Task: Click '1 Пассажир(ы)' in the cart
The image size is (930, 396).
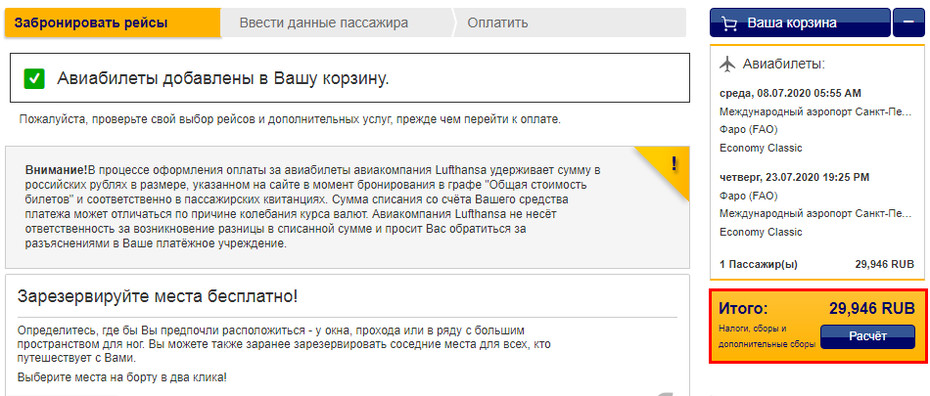Action: [759, 264]
